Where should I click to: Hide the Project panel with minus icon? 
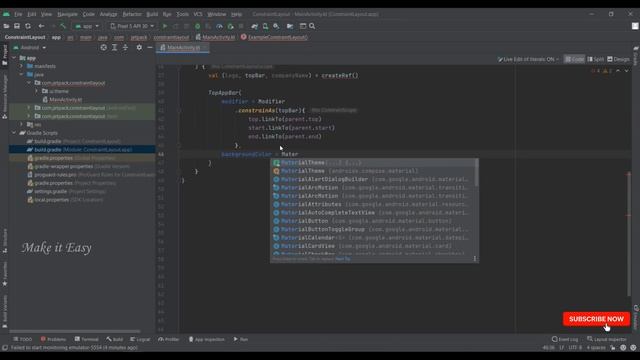coord(150,48)
